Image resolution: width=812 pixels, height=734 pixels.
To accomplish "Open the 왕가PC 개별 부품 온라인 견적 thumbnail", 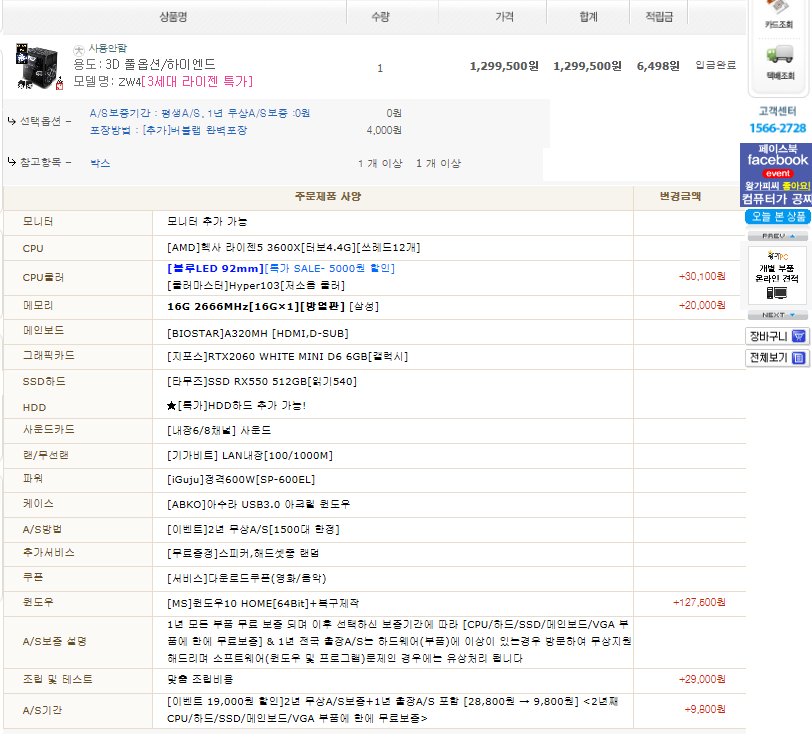I will click(777, 275).
